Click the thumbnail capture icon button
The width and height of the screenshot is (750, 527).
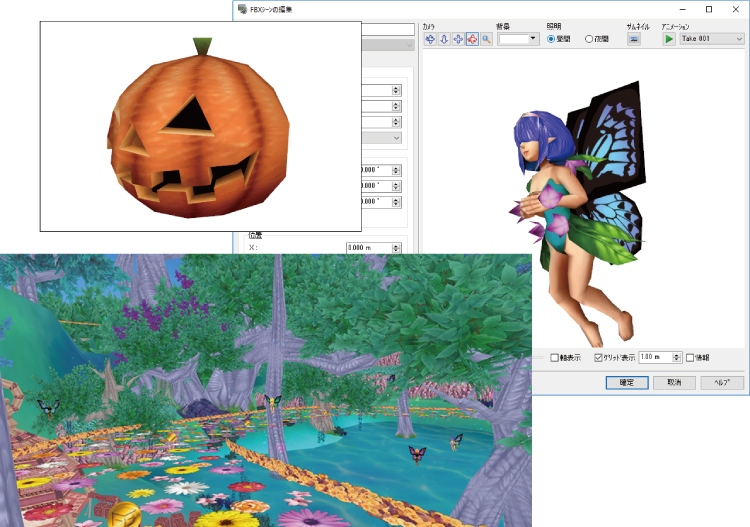(634, 39)
